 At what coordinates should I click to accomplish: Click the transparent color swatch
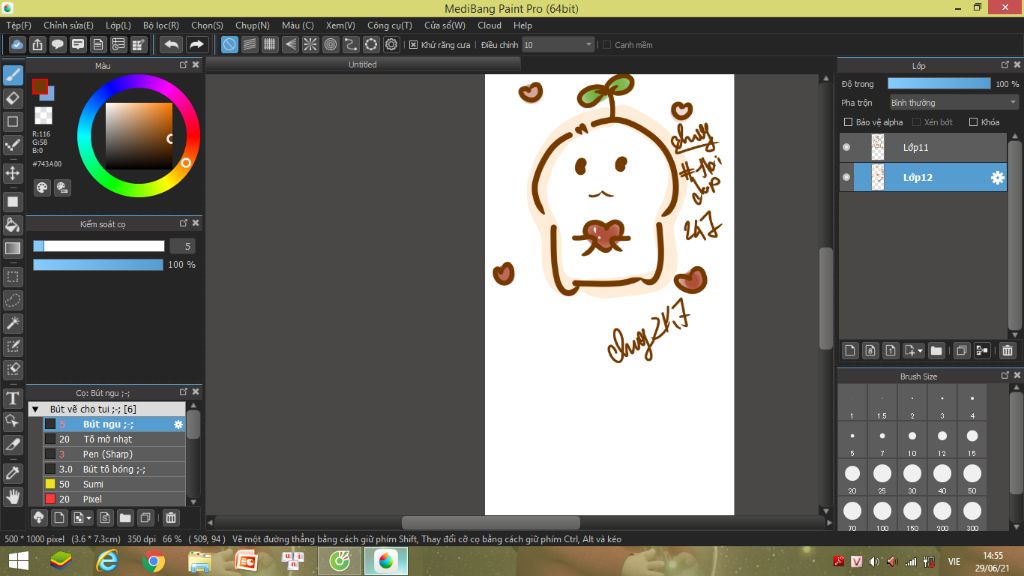(43, 116)
